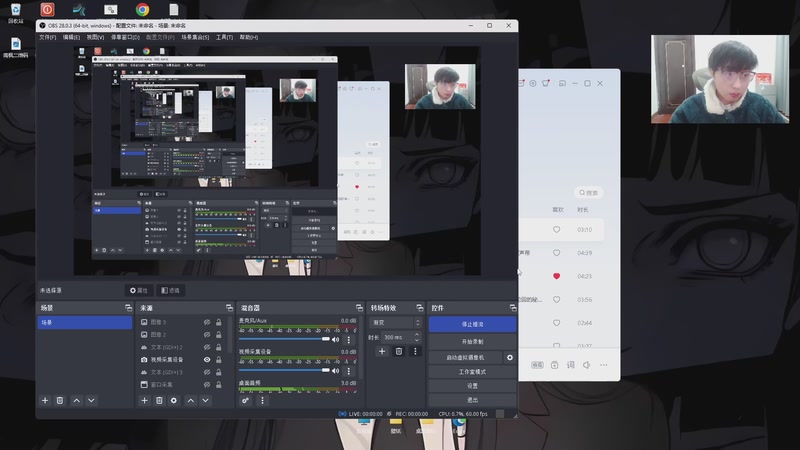Viewport: 800px width, 450px height.
Task: Open advanced audio properties gears in mixer
Action: pos(245,401)
